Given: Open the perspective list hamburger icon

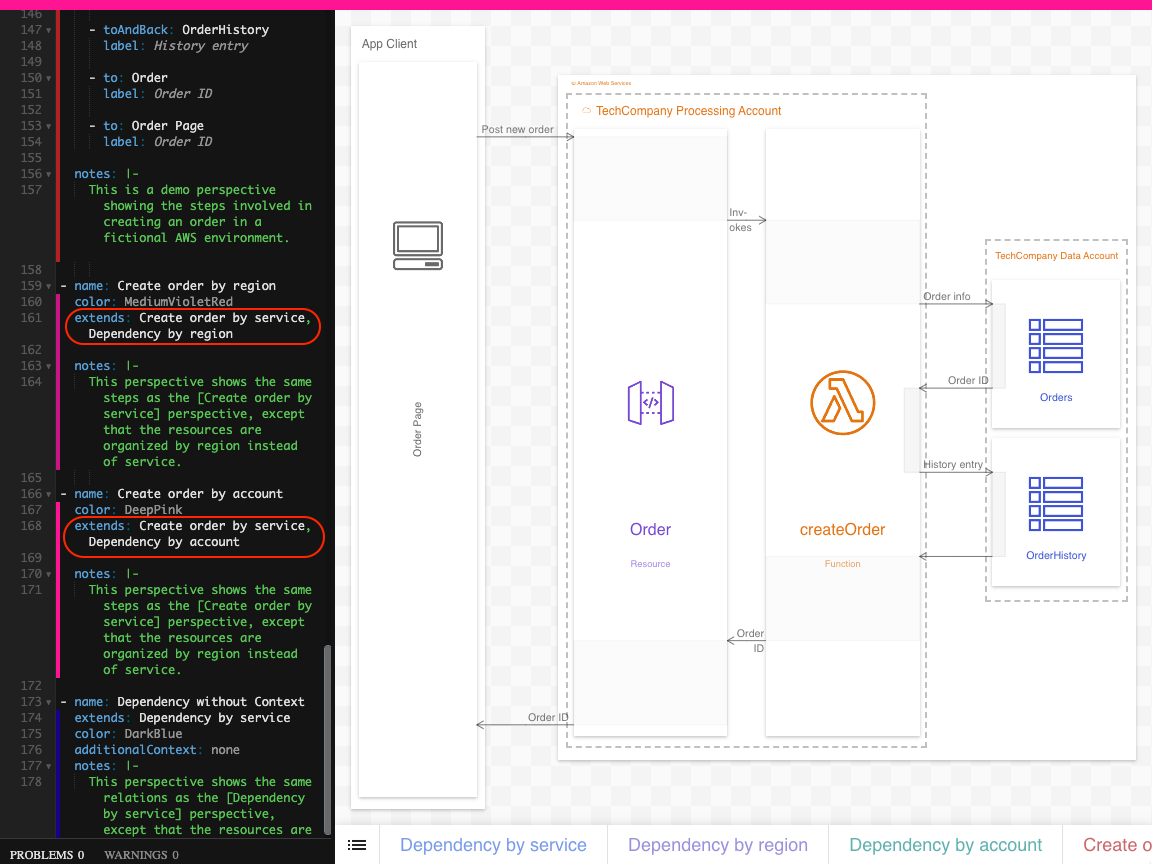Looking at the screenshot, I should coord(357,845).
